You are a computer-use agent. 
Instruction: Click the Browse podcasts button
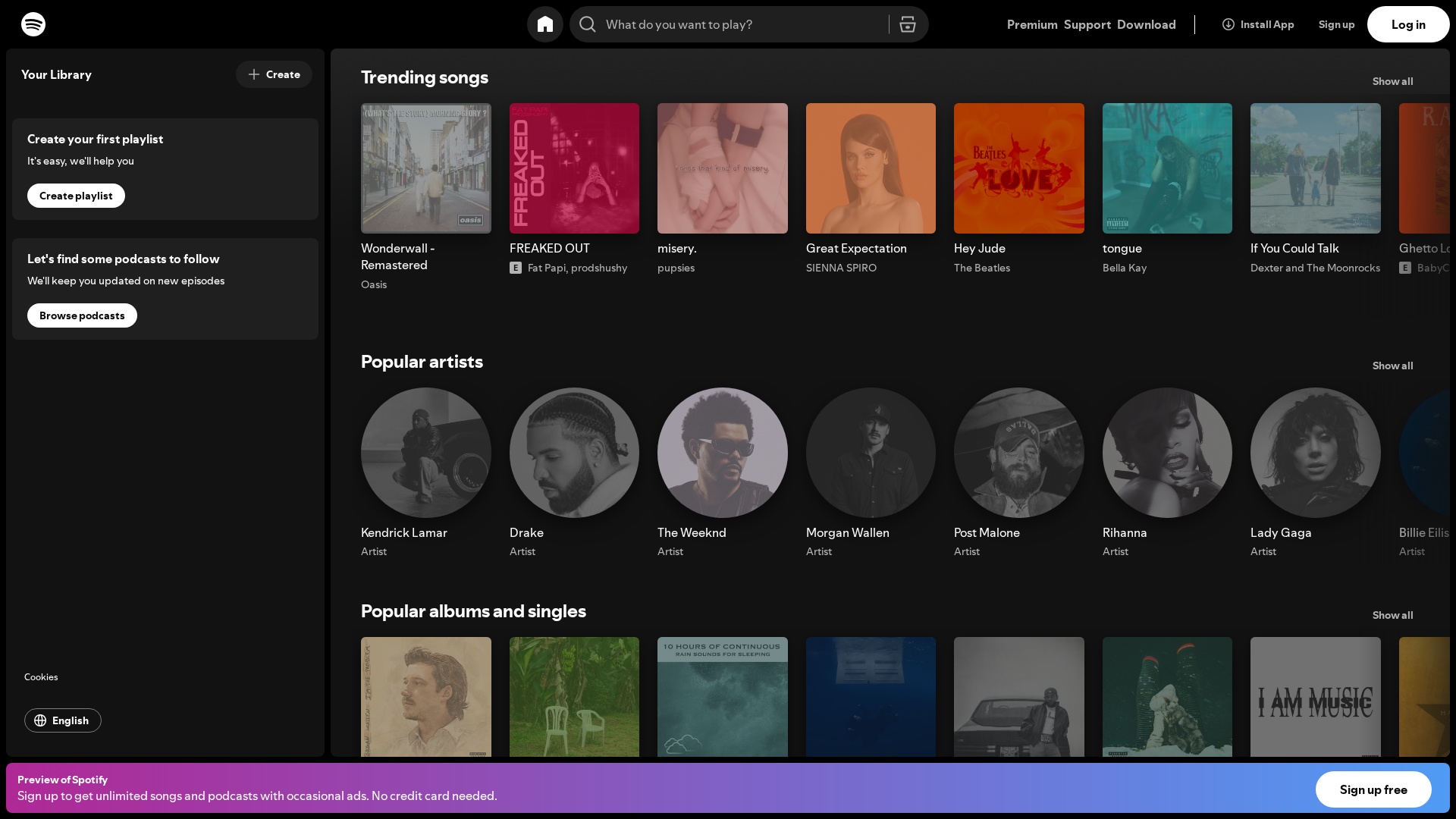82,315
